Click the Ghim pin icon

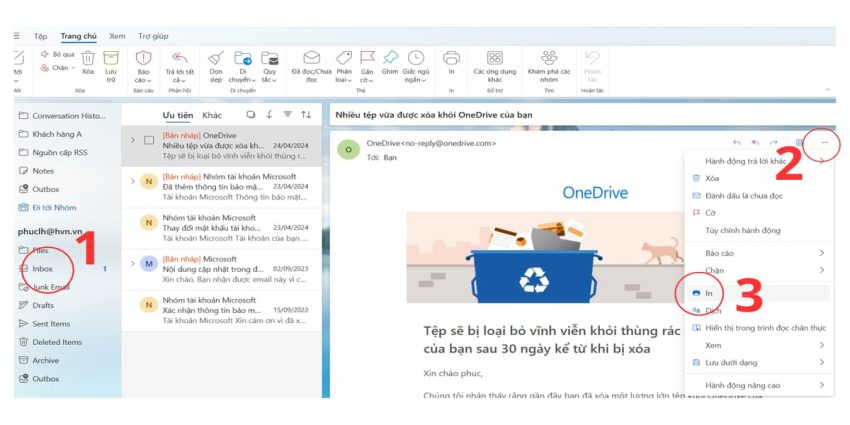click(x=390, y=57)
